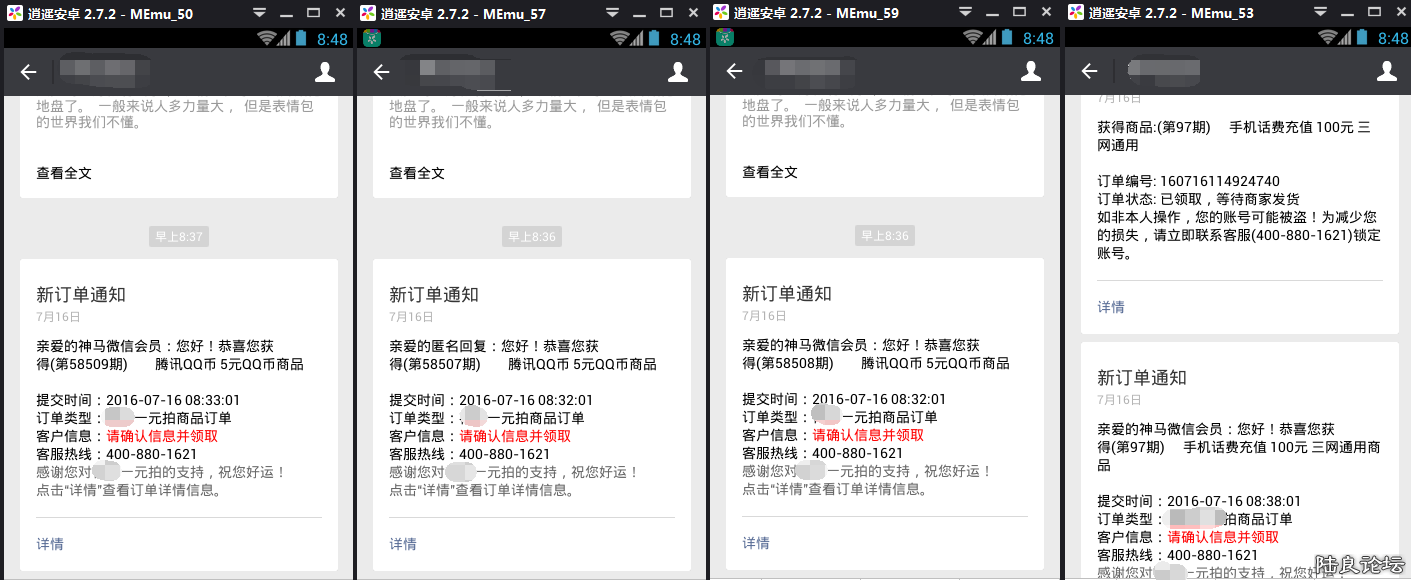Screen dimensions: 1411x580
Task: Open the MEmu_50 title bar dropdown menu
Action: tap(258, 13)
